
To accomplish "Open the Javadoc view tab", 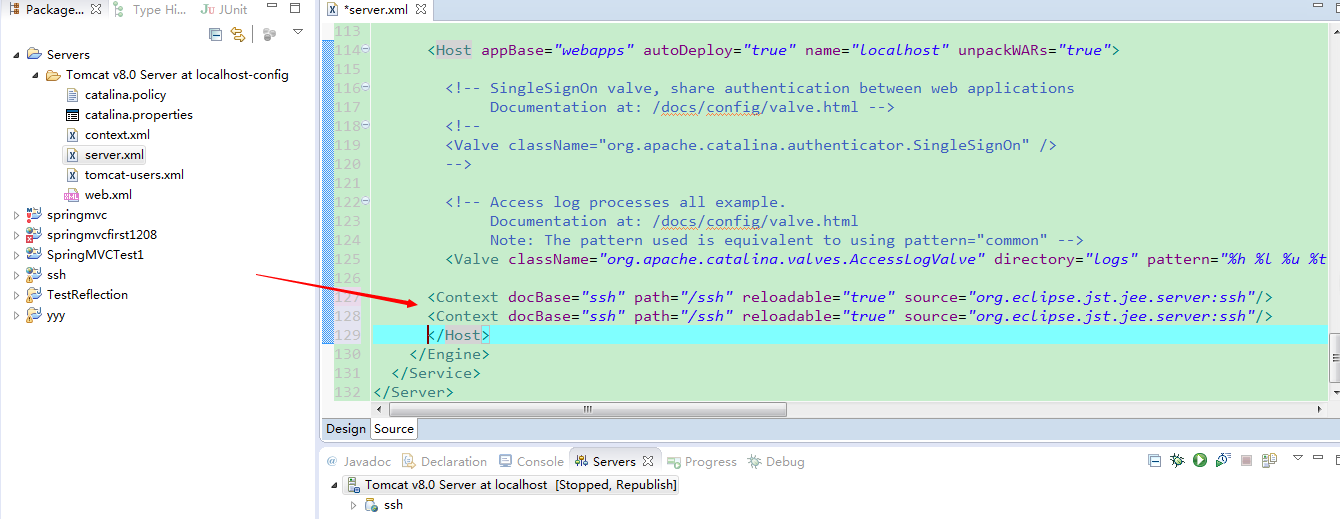I will [358, 461].
